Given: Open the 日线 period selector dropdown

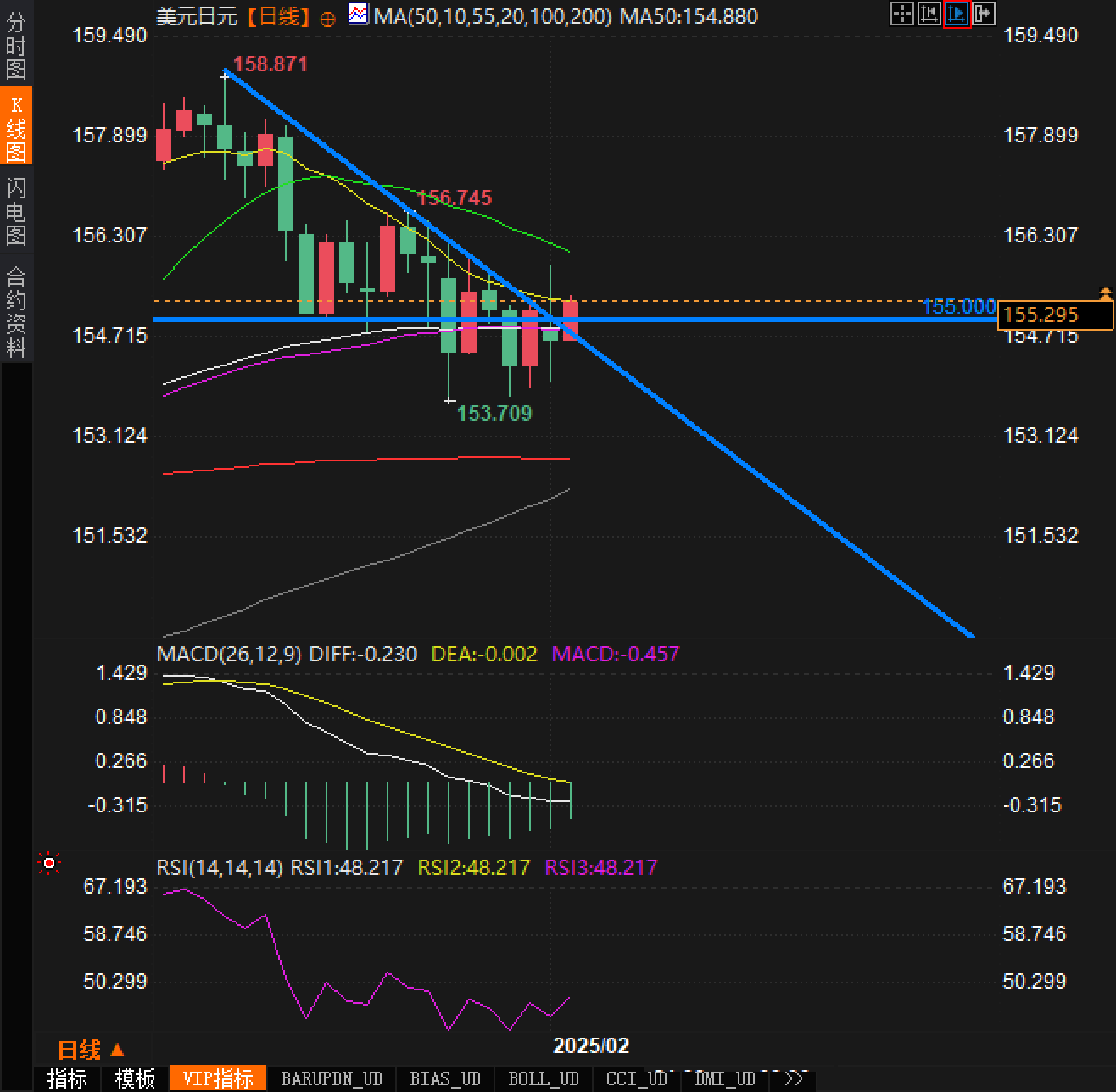Looking at the screenshot, I should click(x=91, y=1050).
